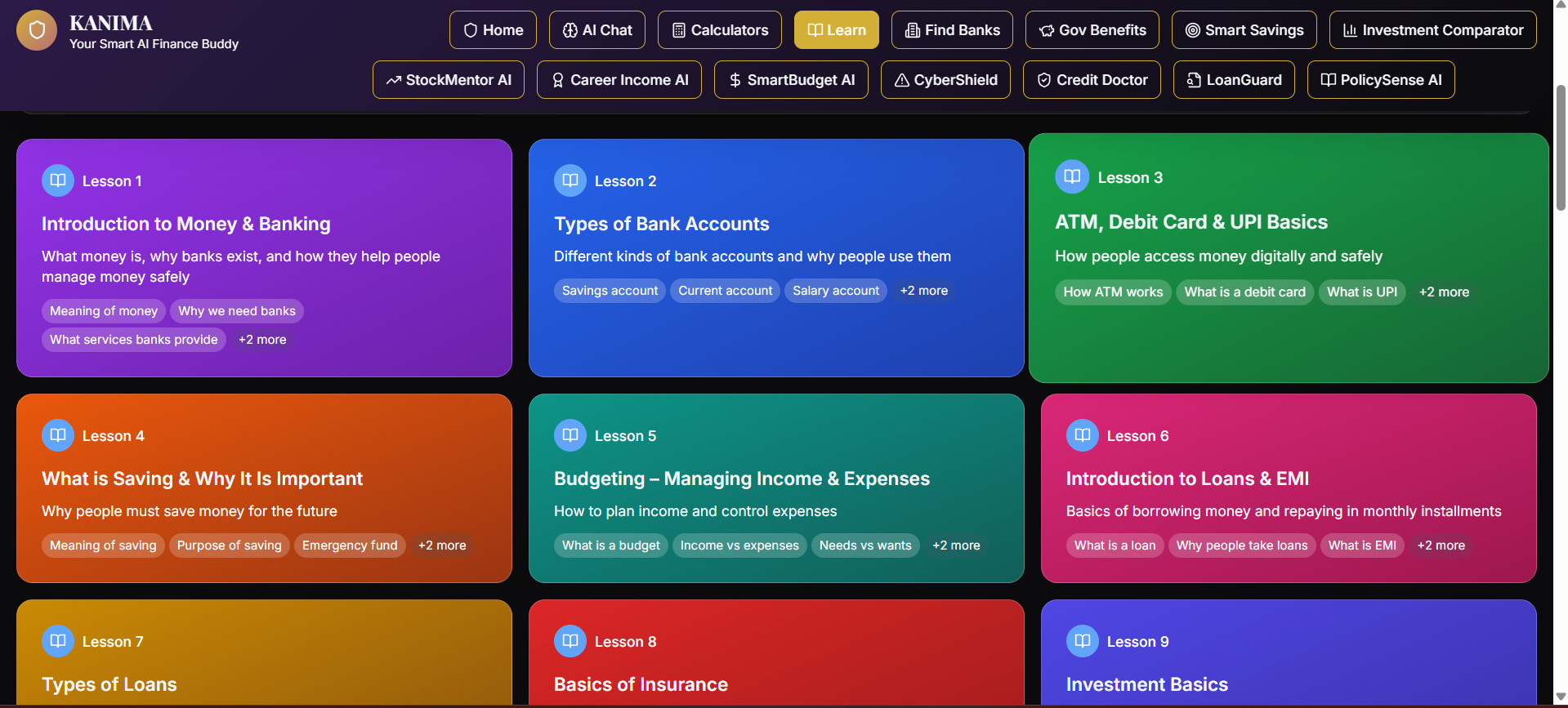
Task: Open the Types of Bank Accounts lesson card
Action: (776, 258)
